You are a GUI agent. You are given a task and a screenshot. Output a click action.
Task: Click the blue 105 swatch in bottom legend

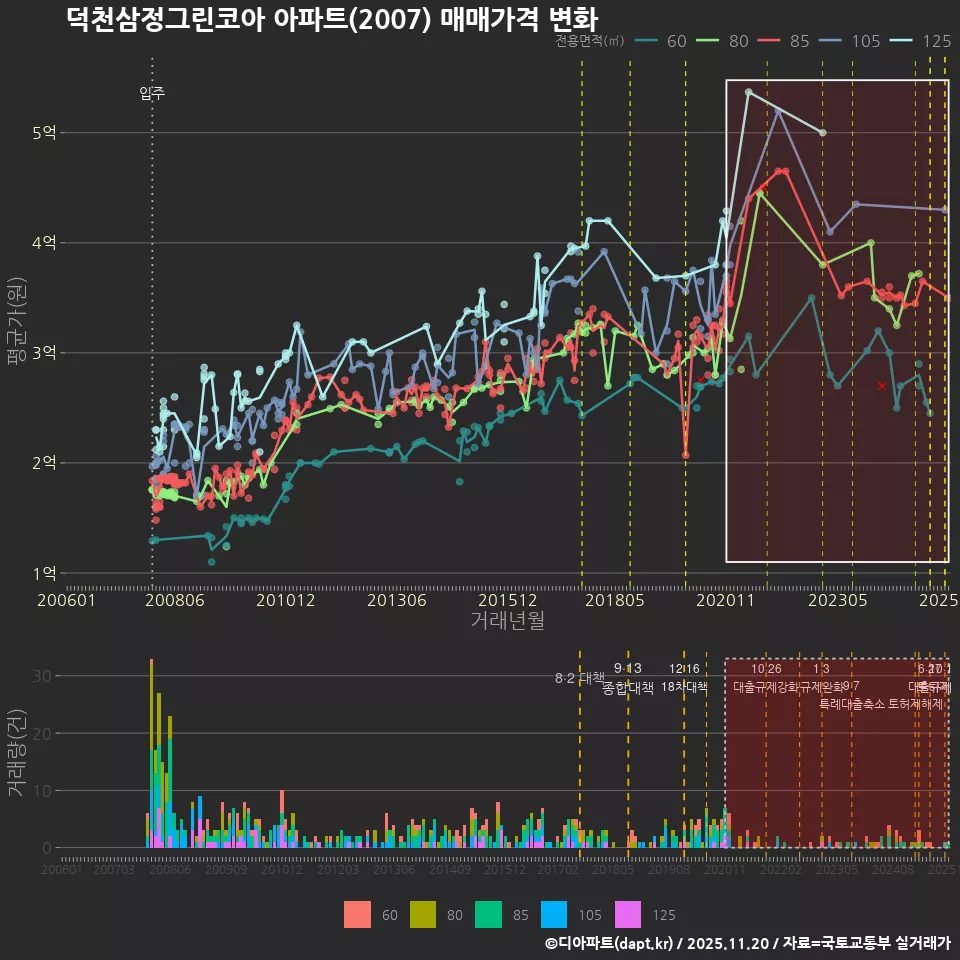[x=553, y=914]
